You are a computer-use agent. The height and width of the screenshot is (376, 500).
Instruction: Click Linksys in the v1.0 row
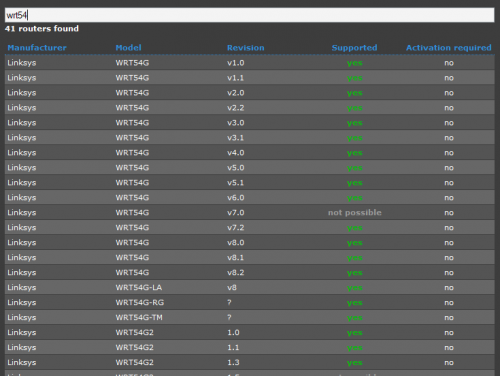pos(22,63)
